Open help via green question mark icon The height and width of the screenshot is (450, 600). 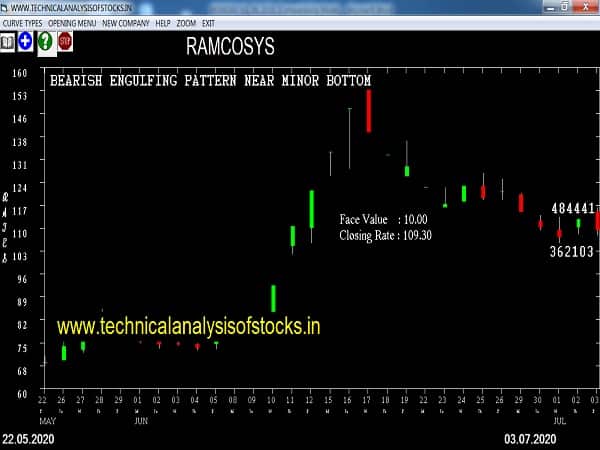45,42
